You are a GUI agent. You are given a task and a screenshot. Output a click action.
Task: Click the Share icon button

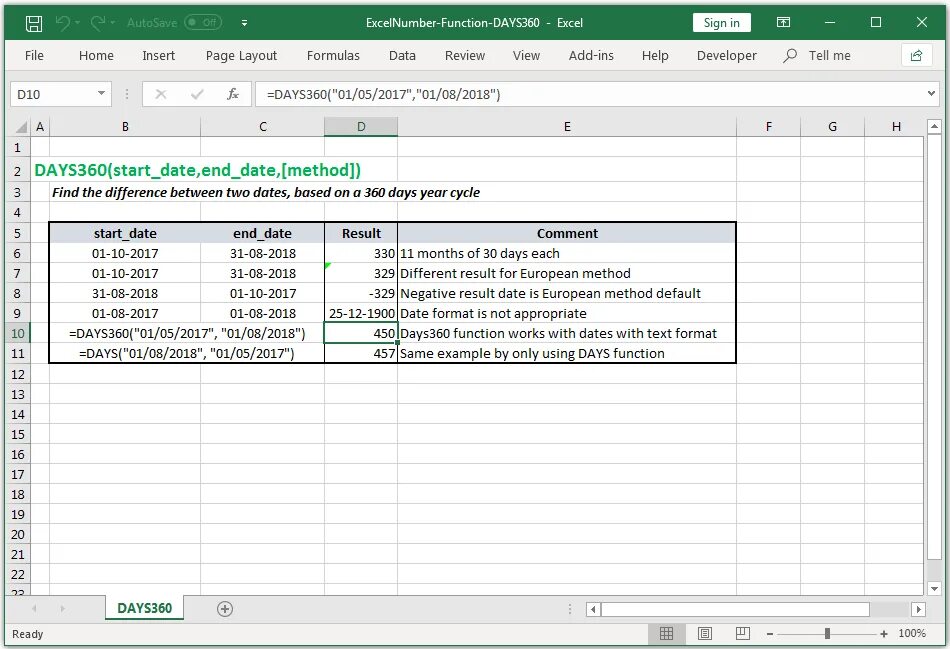916,56
